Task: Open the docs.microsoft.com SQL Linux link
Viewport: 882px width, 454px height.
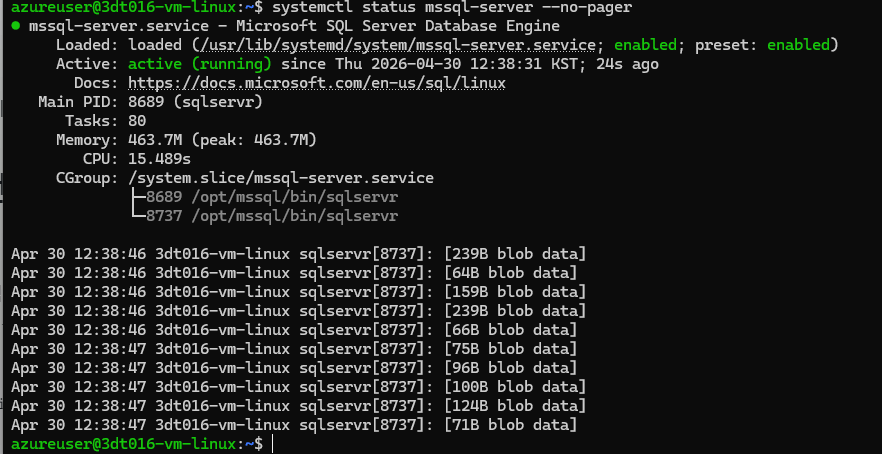Action: [317, 83]
